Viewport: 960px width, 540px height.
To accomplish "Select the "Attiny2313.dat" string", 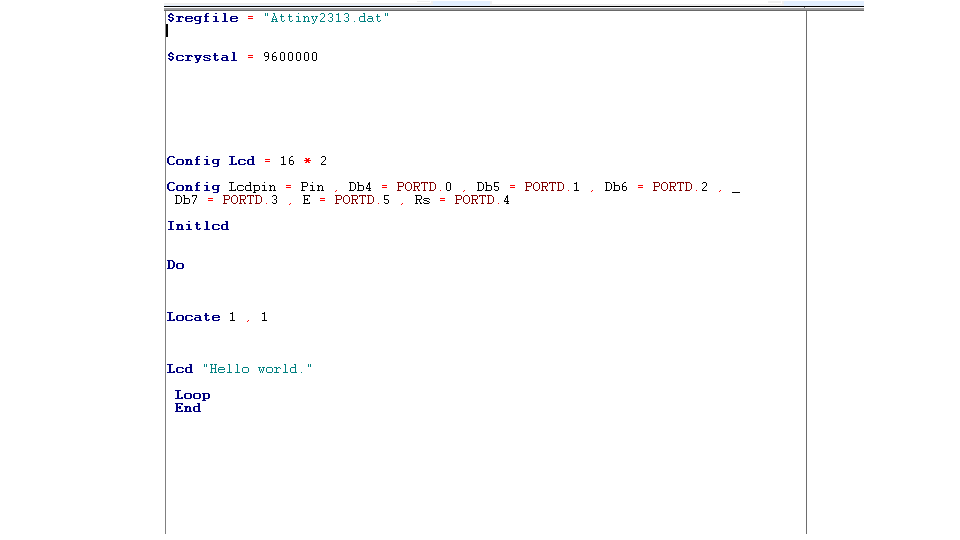I will (x=326, y=18).
